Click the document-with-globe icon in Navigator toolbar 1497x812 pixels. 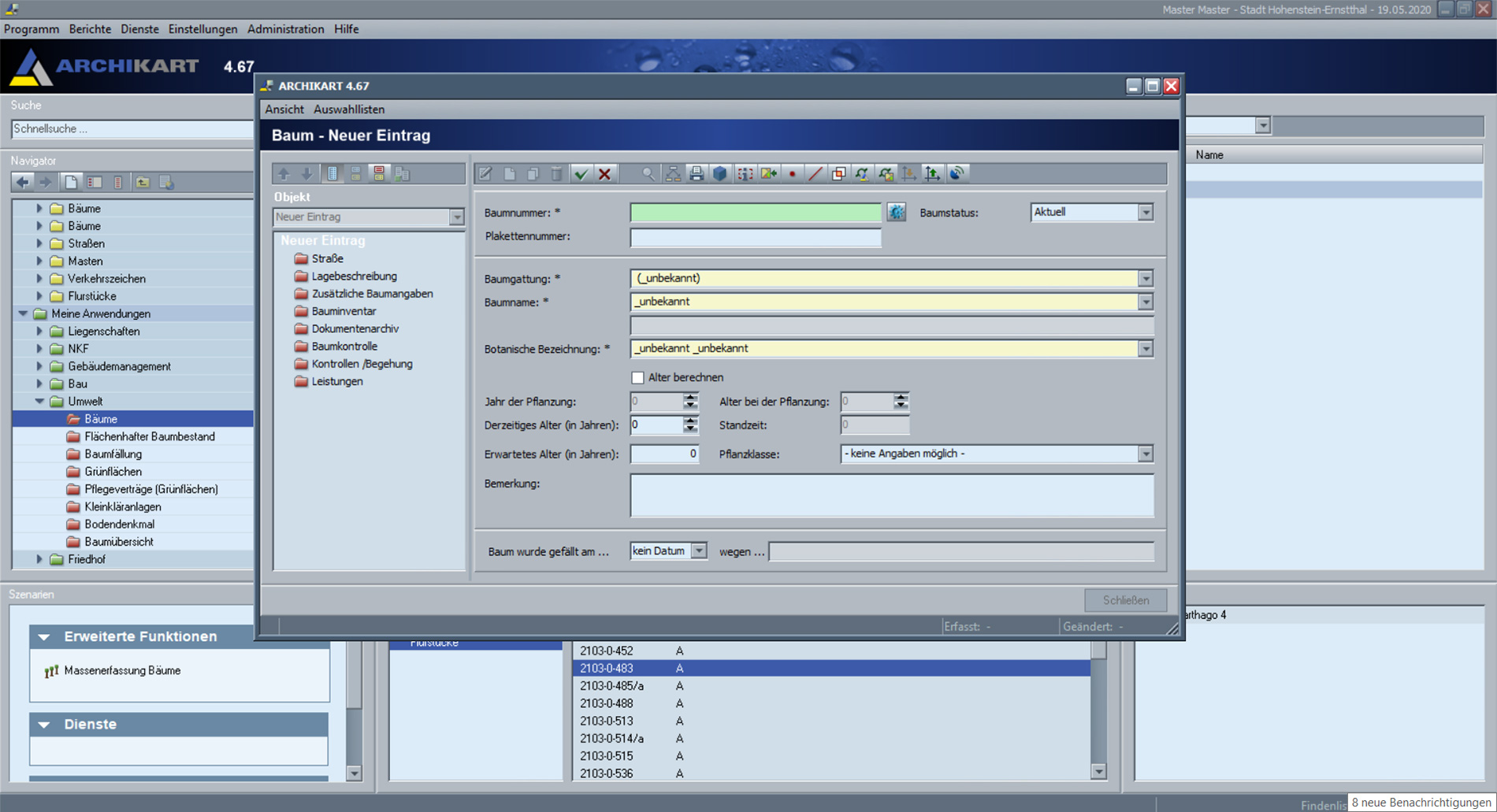click(x=166, y=183)
